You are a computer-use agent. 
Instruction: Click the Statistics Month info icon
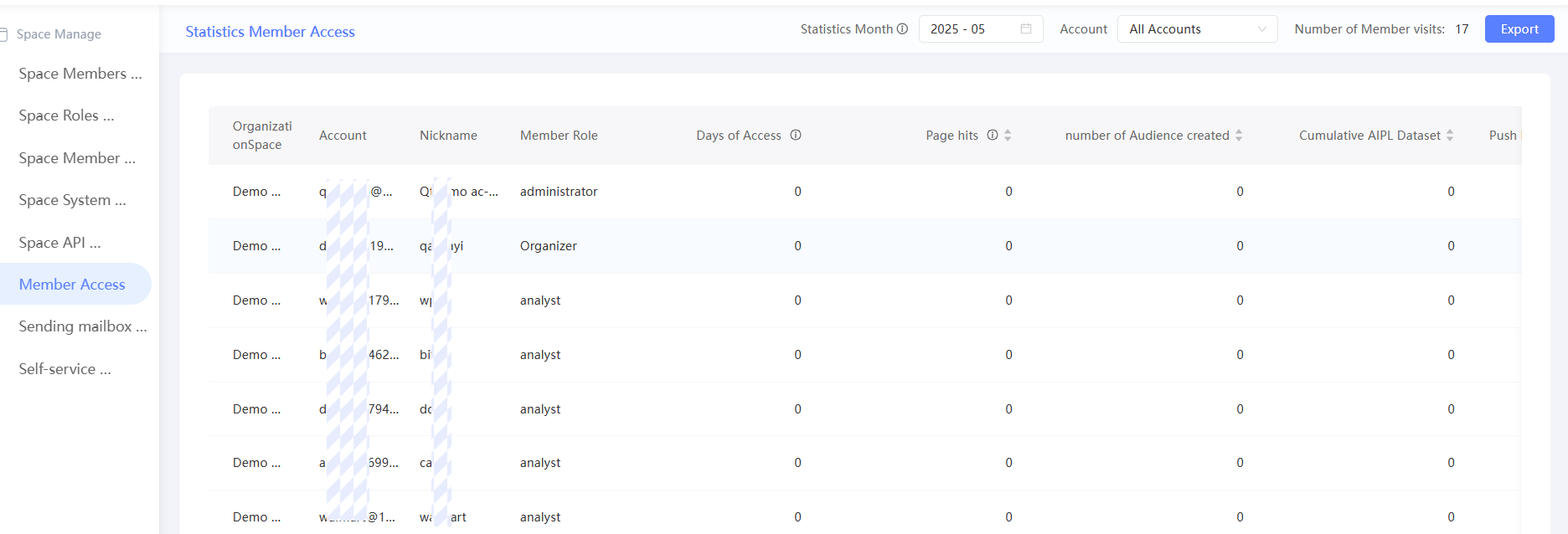[902, 29]
